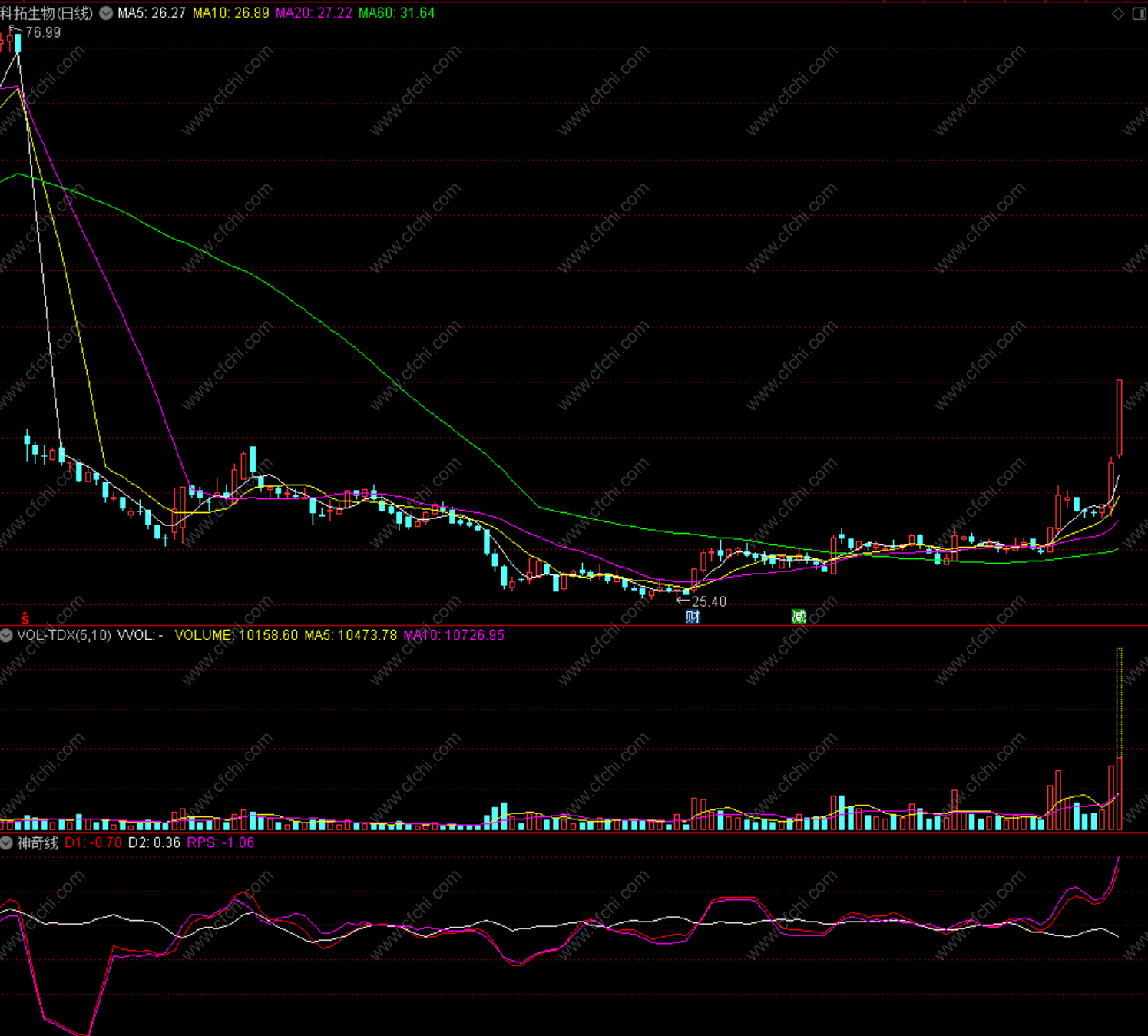This screenshot has width=1148, height=1036.
Task: Open the 财 financial report marker
Action: point(693,616)
